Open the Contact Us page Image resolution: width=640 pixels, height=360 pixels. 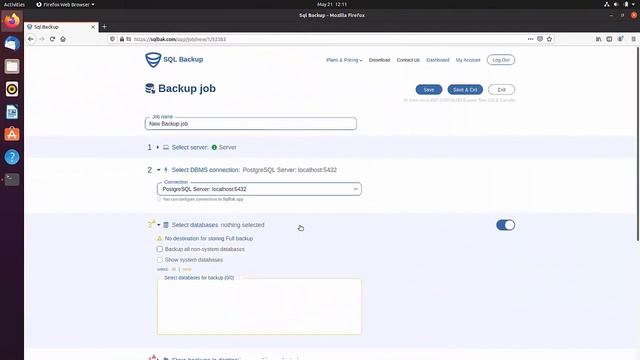tap(408, 60)
